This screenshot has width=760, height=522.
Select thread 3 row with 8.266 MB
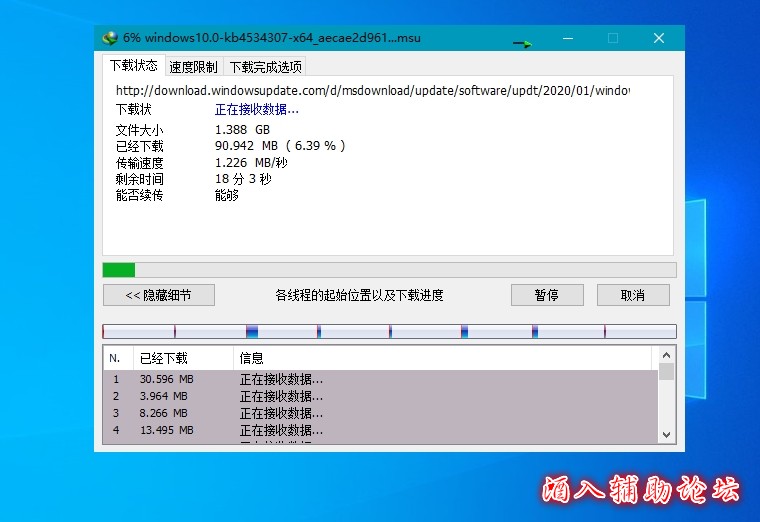point(380,413)
